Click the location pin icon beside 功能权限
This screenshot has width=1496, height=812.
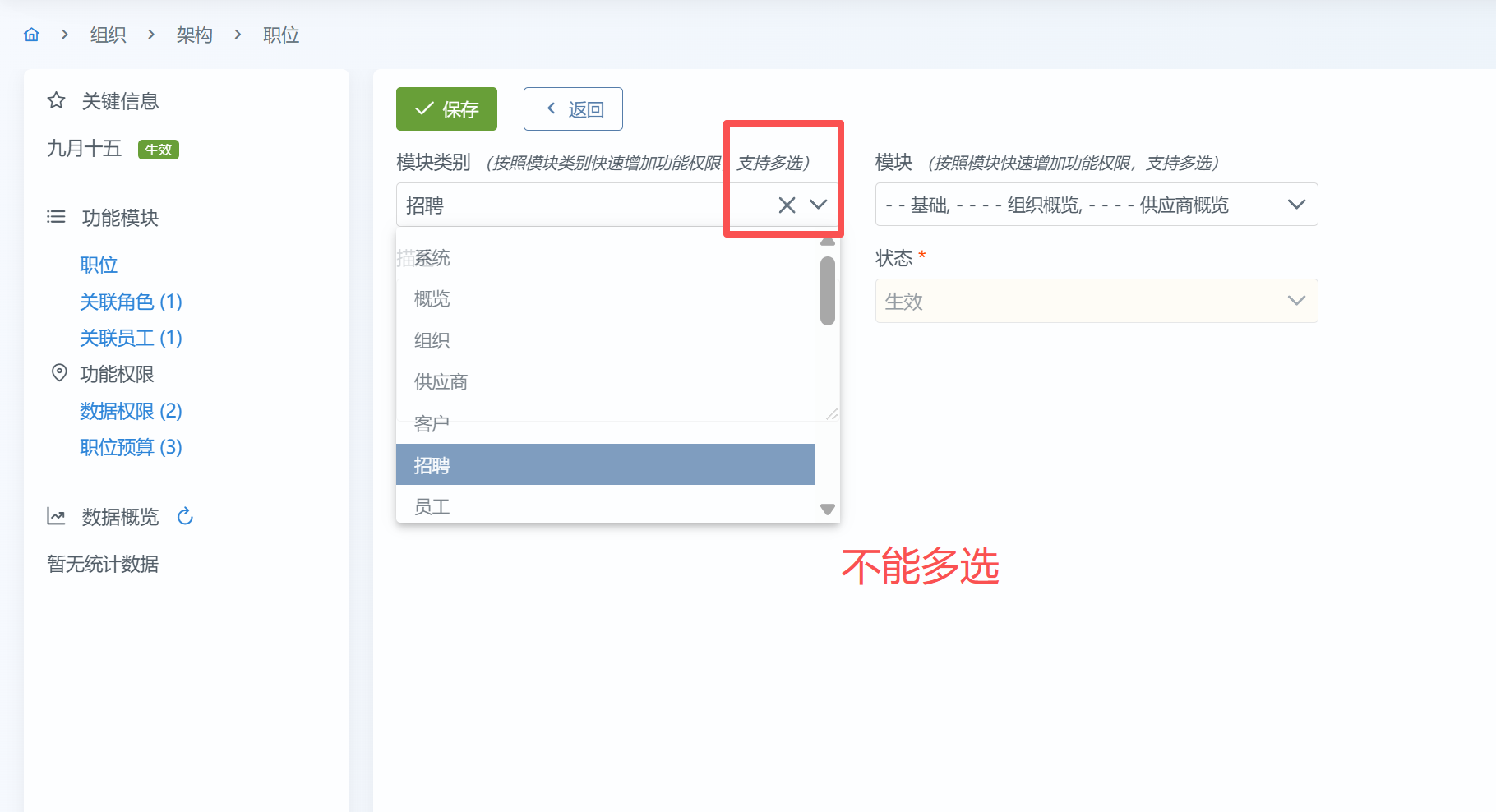point(59,373)
